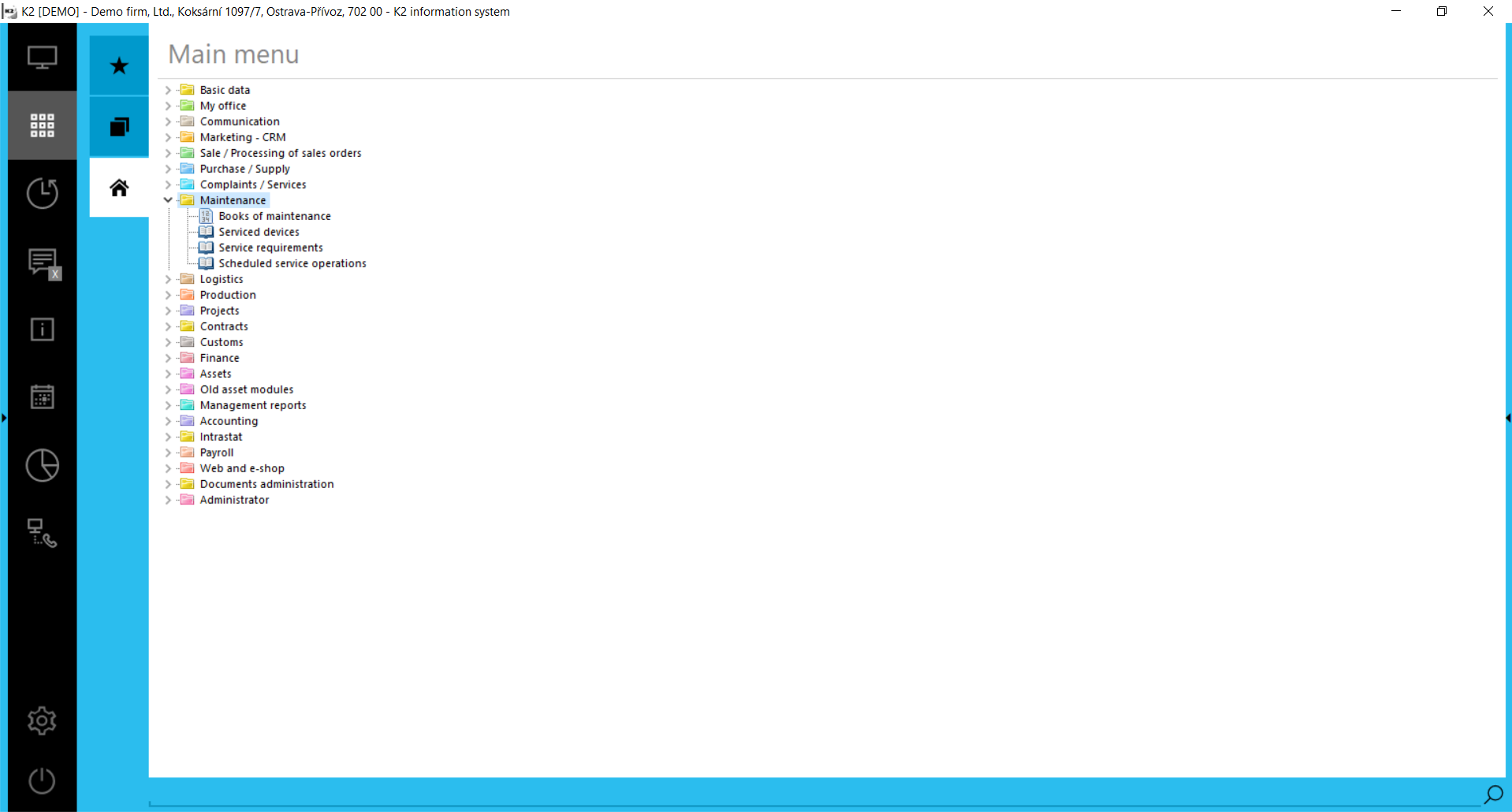Click the My office folder icon

pyautogui.click(x=188, y=106)
